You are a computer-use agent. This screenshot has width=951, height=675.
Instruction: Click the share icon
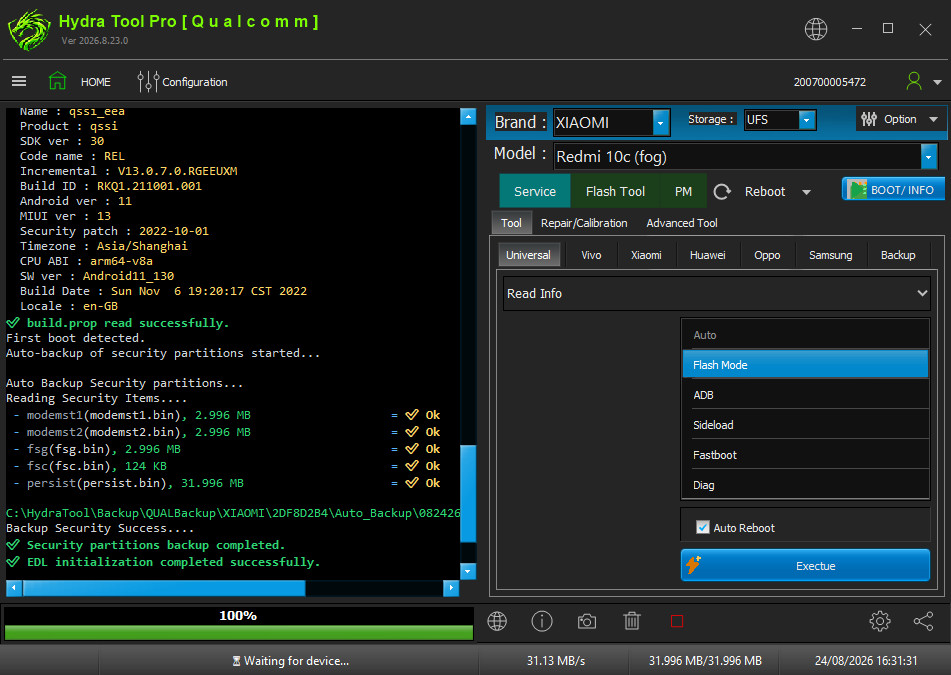(923, 621)
